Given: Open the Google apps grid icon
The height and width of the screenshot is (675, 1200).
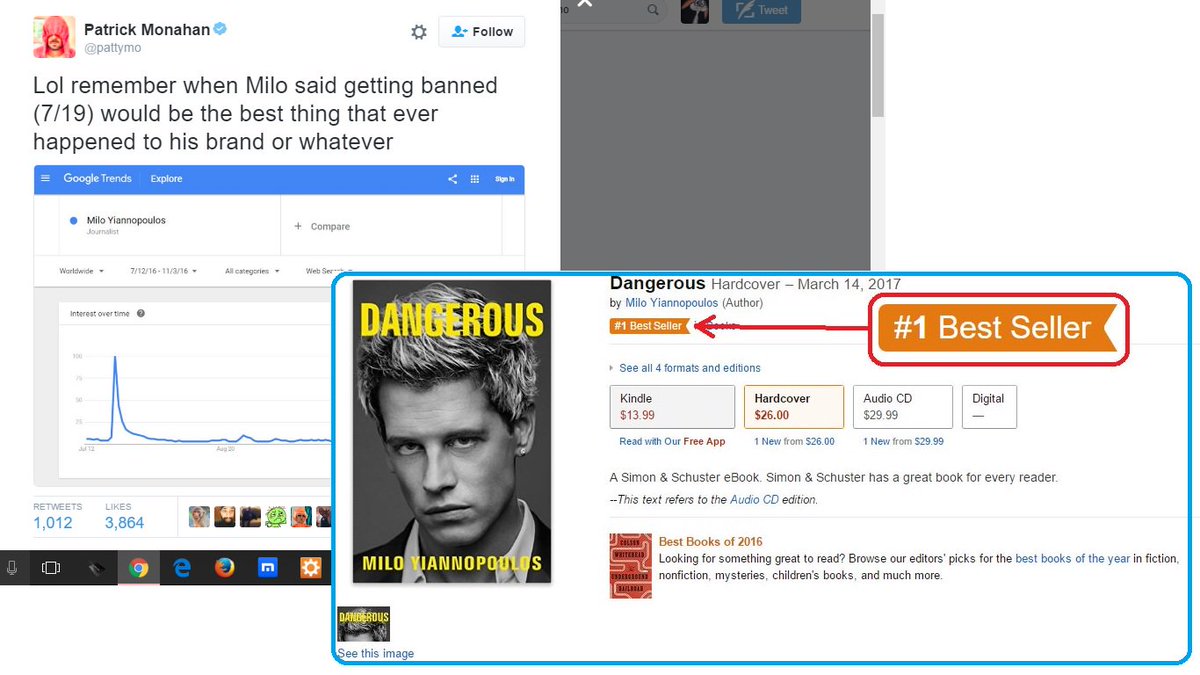Looking at the screenshot, I should [x=475, y=179].
